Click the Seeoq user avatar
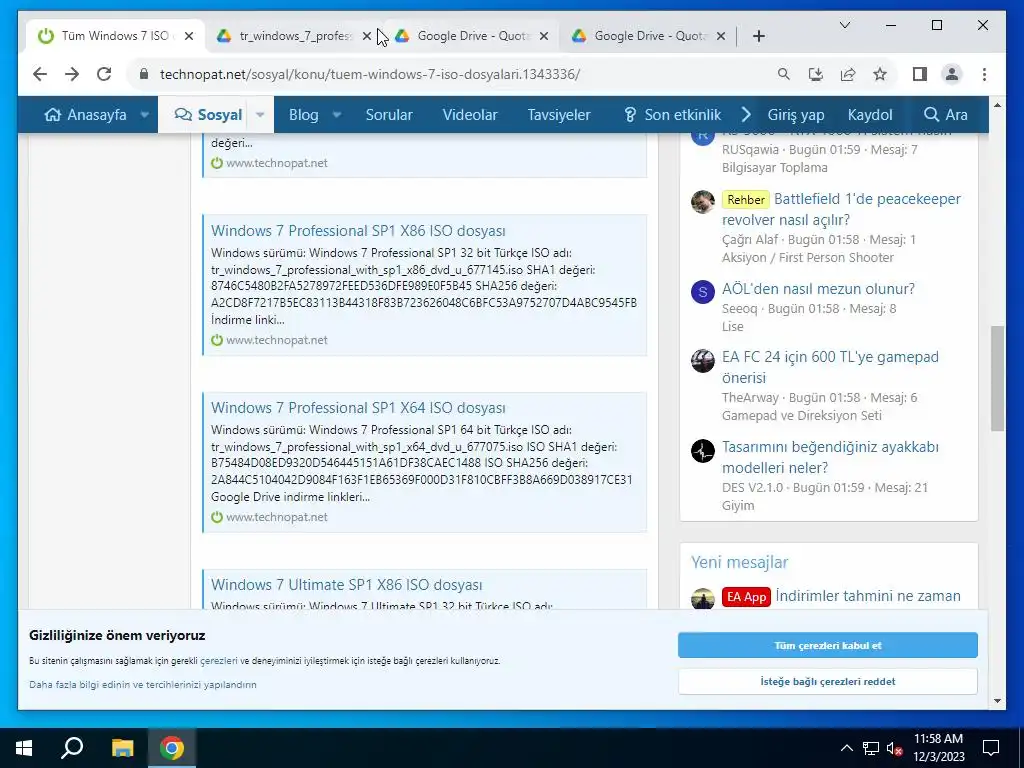Image resolution: width=1024 pixels, height=768 pixels. pyautogui.click(x=703, y=292)
